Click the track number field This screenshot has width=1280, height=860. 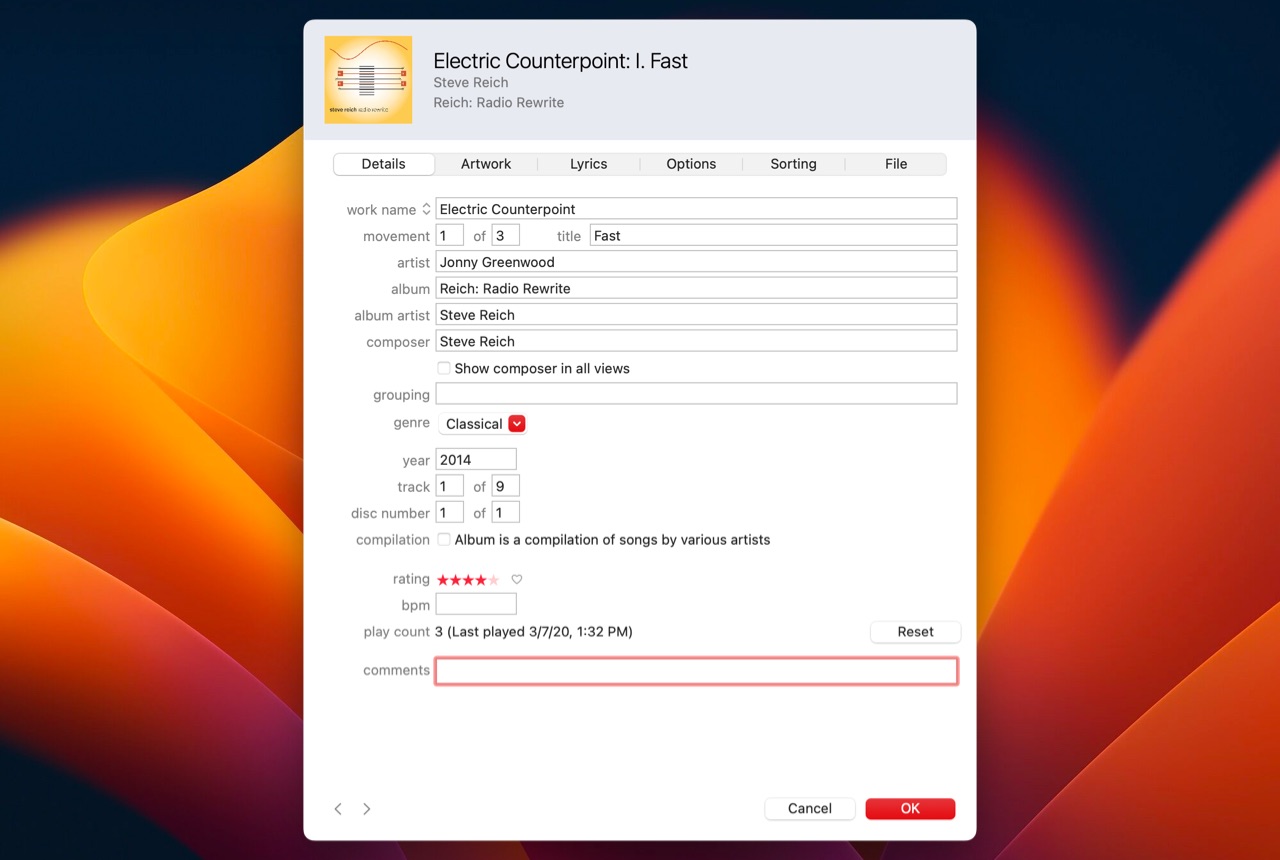(450, 487)
